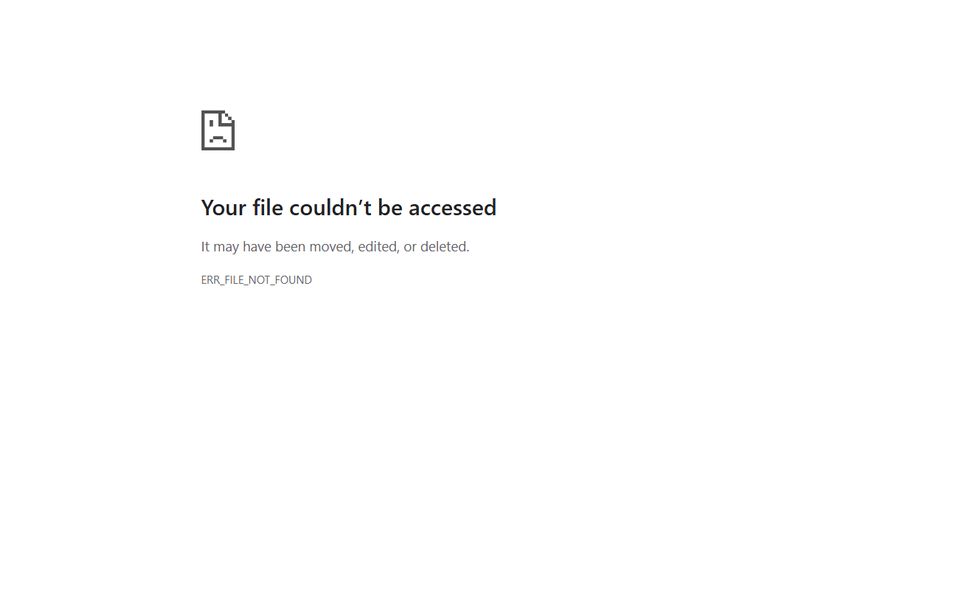This screenshot has height=600, width=955.
Task: Click the word "moved," in the description
Action: (331, 247)
